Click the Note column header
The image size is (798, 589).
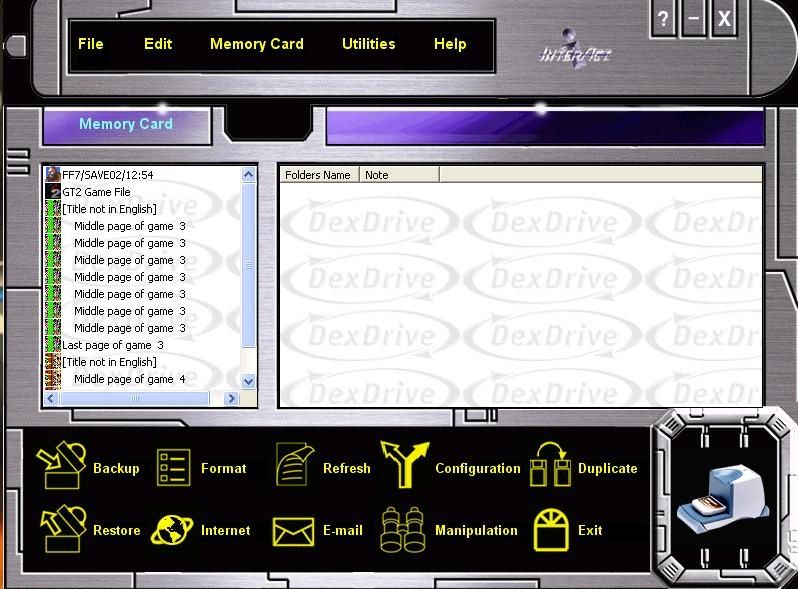pos(400,175)
